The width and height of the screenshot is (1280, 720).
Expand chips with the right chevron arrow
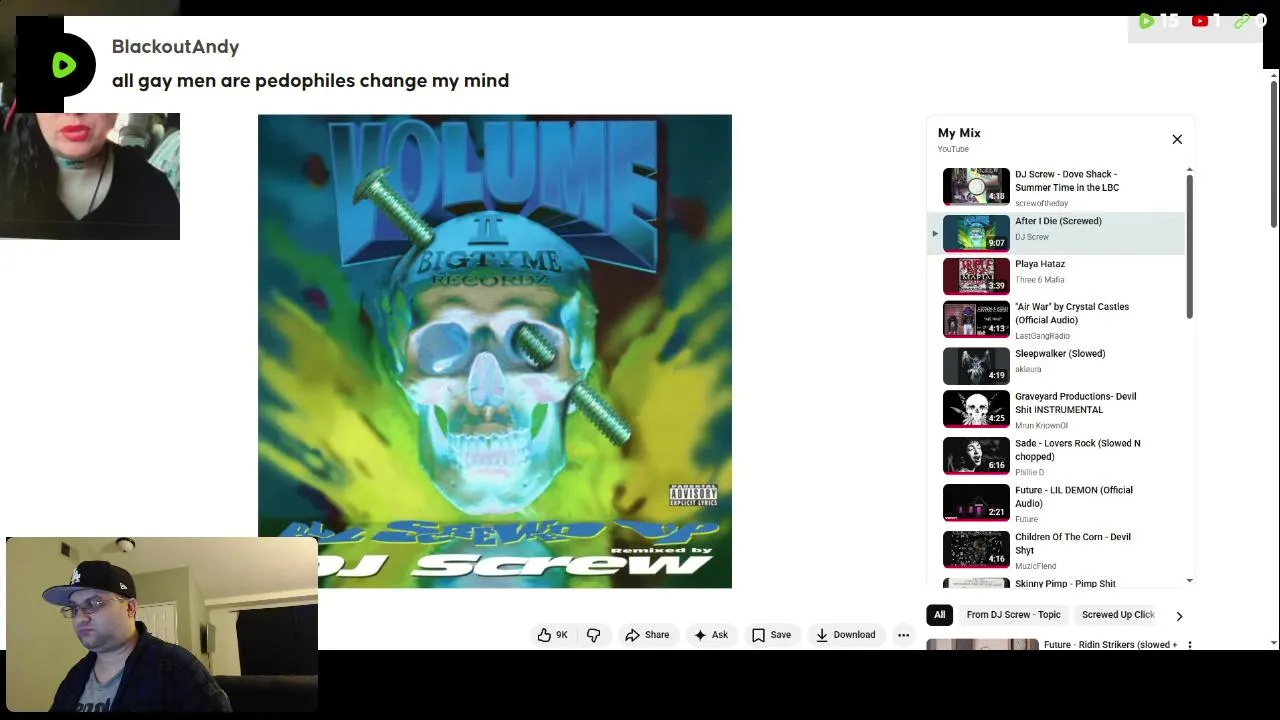tap(1179, 616)
